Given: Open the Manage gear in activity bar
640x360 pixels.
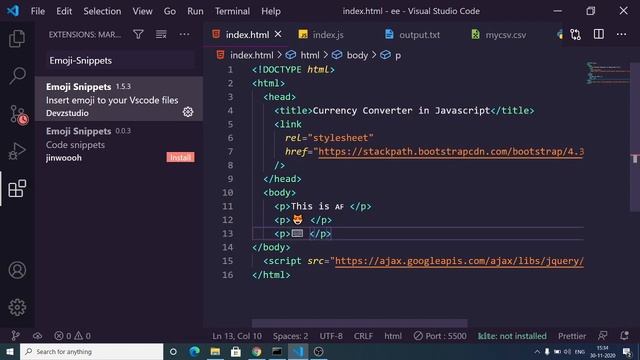Looking at the screenshot, I should pos(17,307).
